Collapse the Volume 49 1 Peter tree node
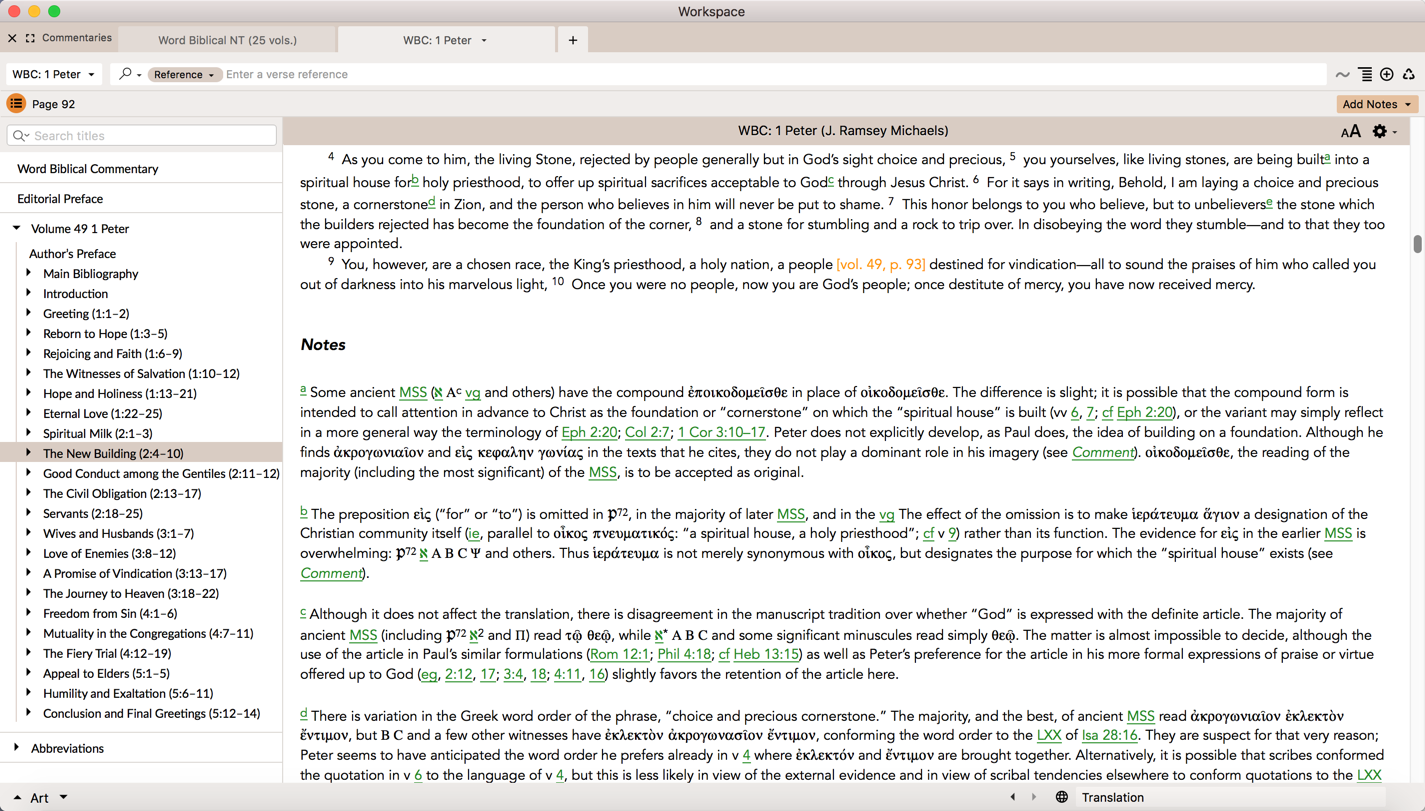The image size is (1425, 811). coord(17,229)
